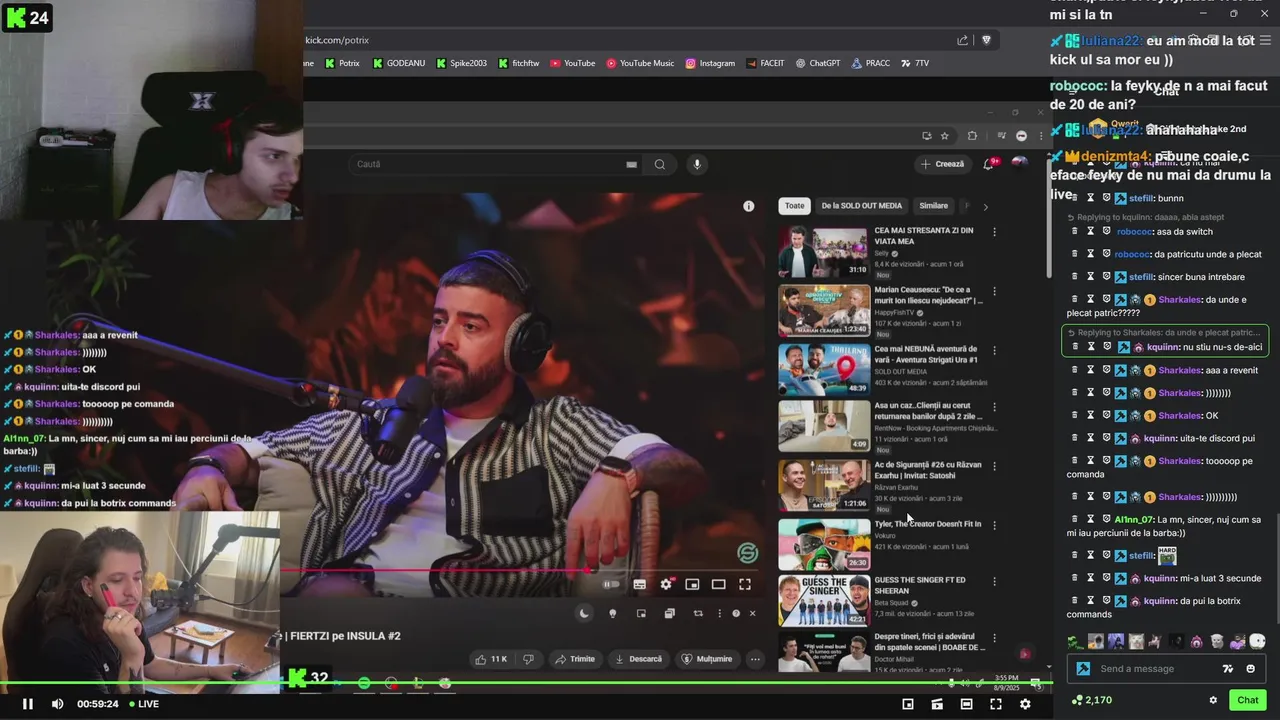This screenshot has width=1280, height=720.
Task: Open video info card icon
Action: (x=748, y=206)
